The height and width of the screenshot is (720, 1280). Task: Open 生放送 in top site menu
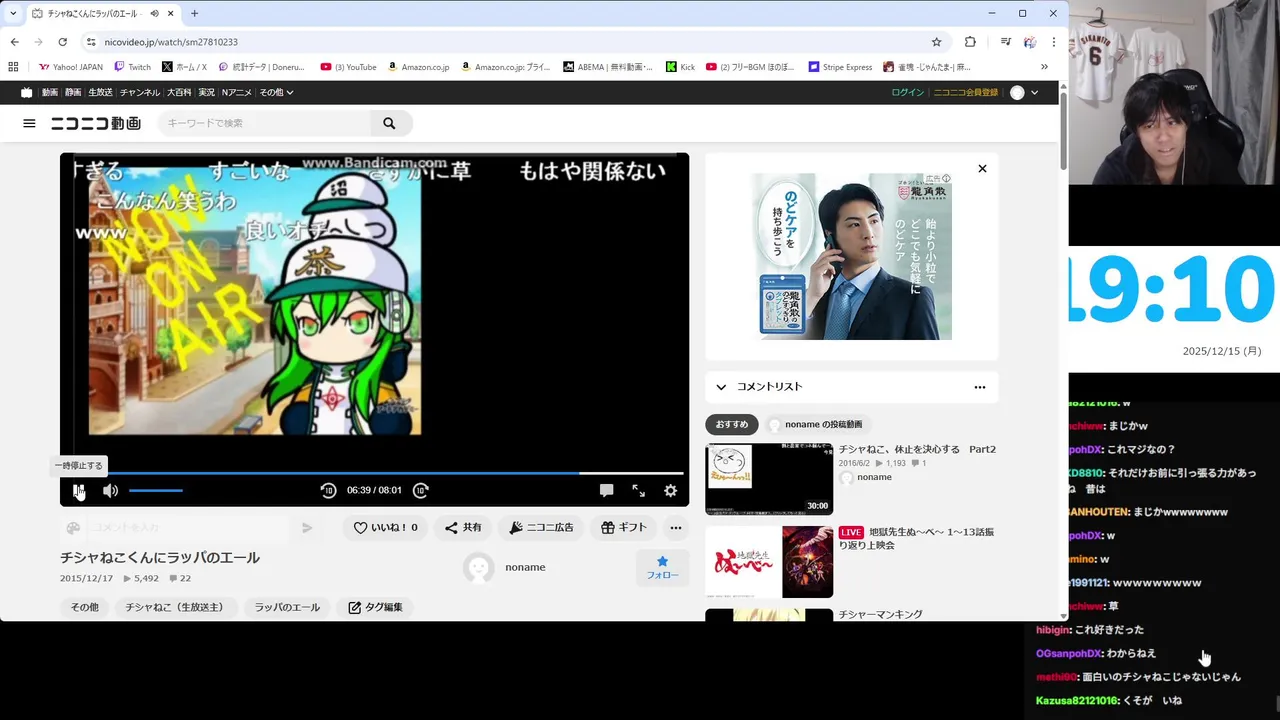pyautogui.click(x=100, y=92)
